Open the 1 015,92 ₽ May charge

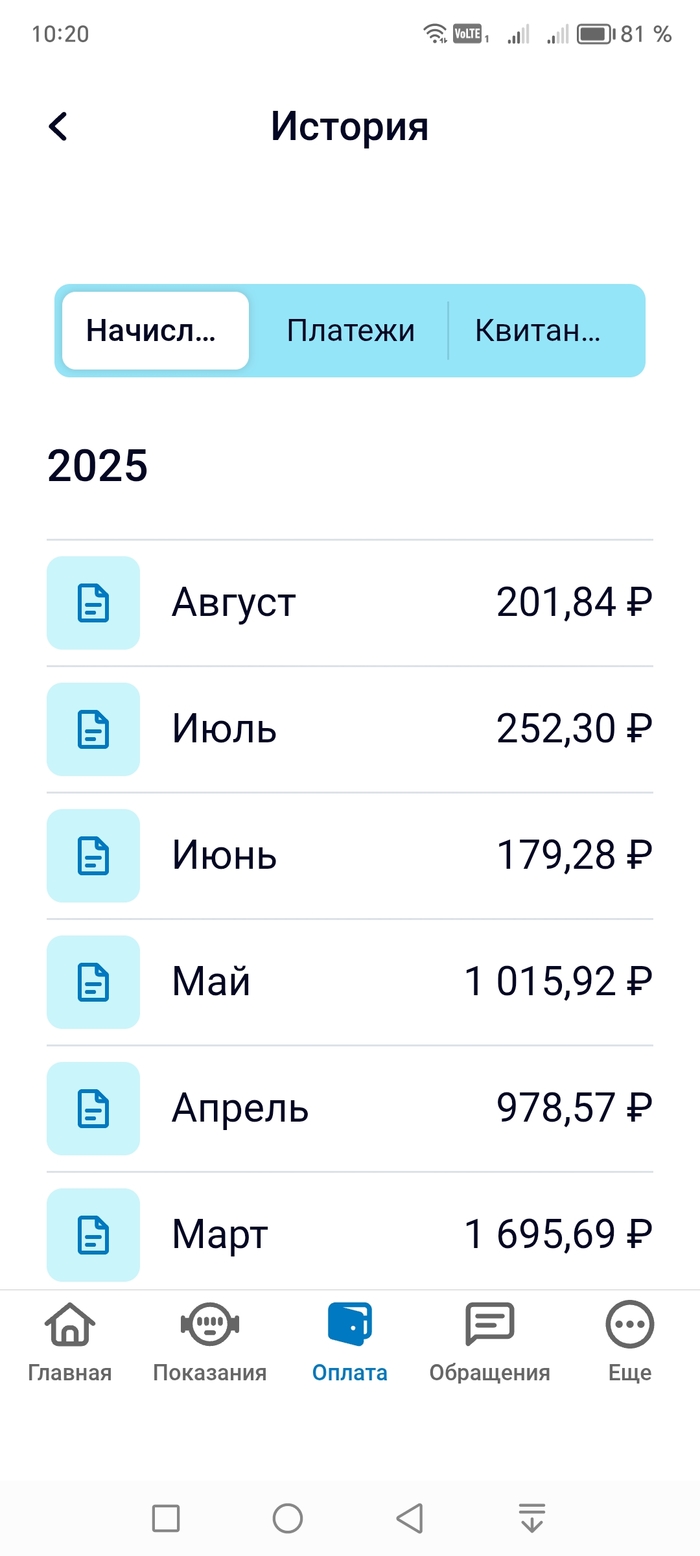558,982
